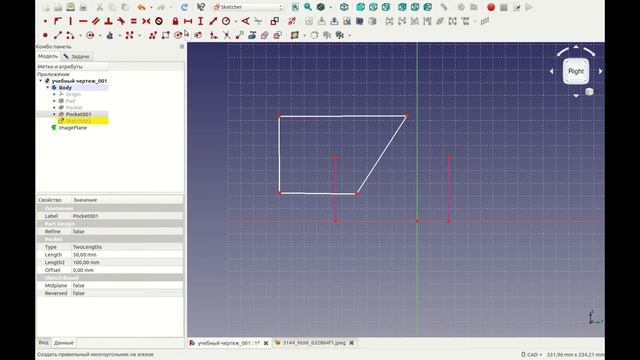This screenshot has width=640, height=360.
Task: Apply the lock constraint padlock icon
Action: (x=176, y=21)
